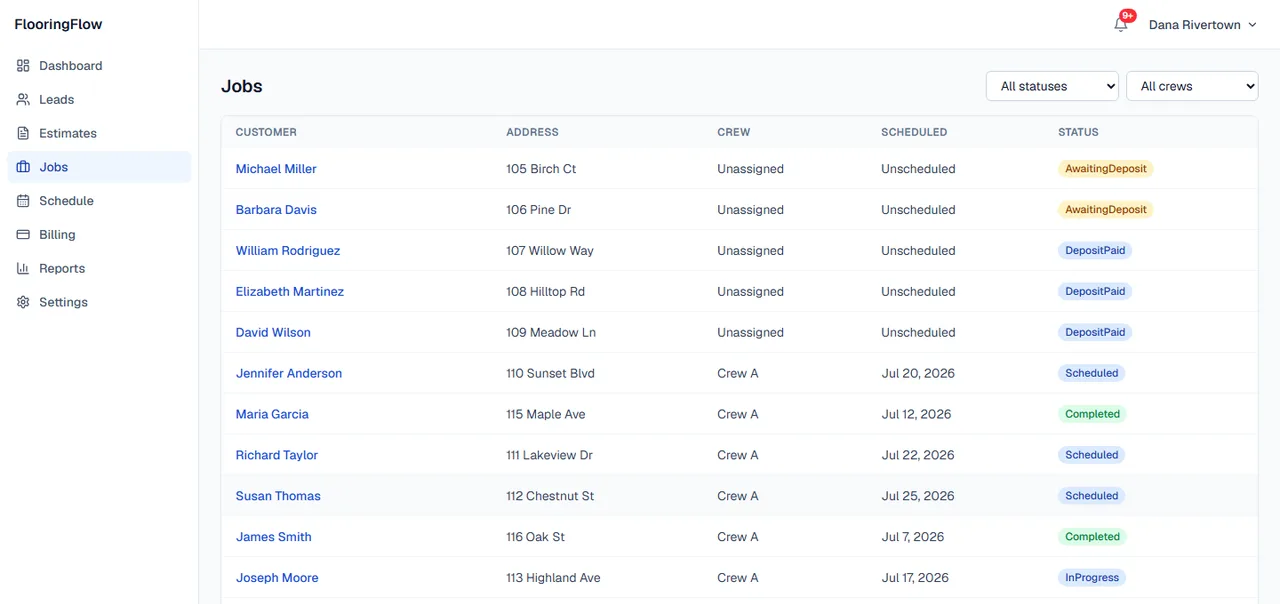Click address 110 Sunset Blvd
Viewport: 1280px width, 604px height.
pos(550,374)
